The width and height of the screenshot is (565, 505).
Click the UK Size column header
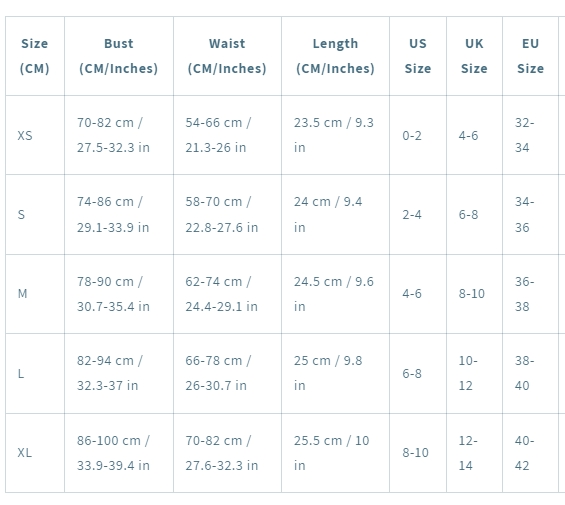pyautogui.click(x=475, y=56)
